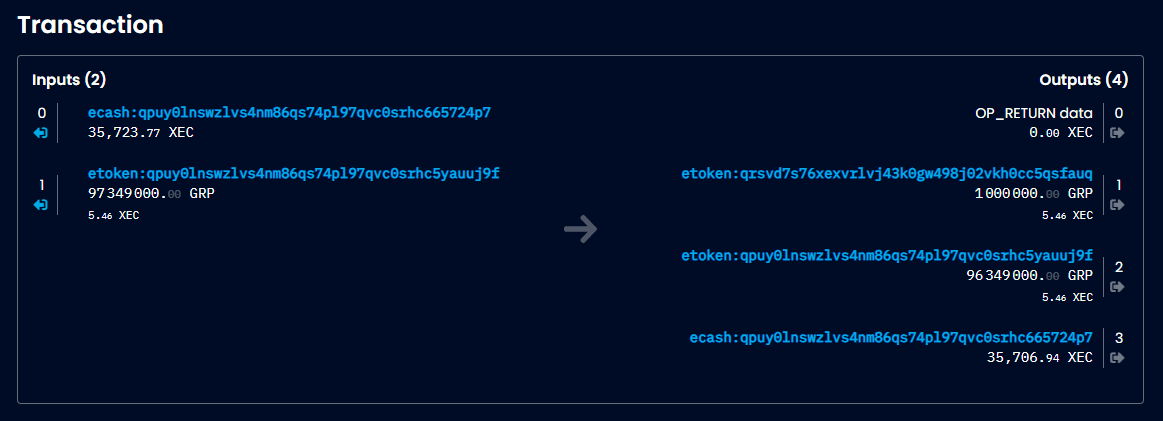Click the OP_RETURN data label
1163x421 pixels.
coord(1034,113)
